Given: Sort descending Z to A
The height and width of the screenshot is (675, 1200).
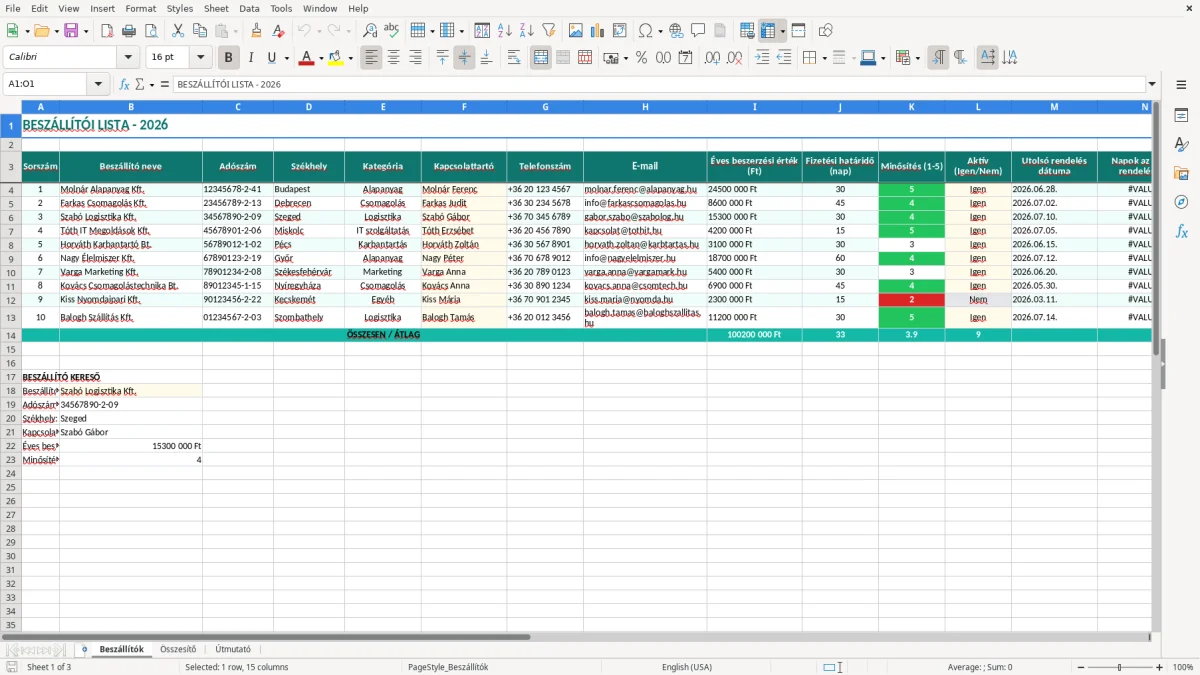Looking at the screenshot, I should coord(526,31).
